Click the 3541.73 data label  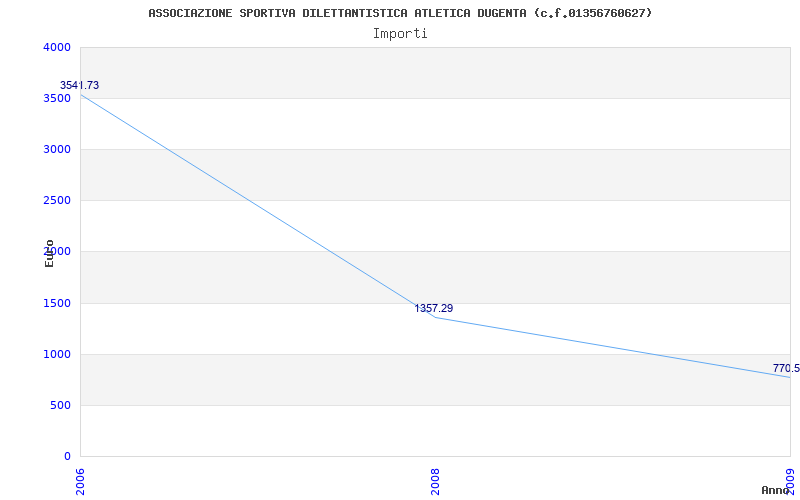point(80,85)
